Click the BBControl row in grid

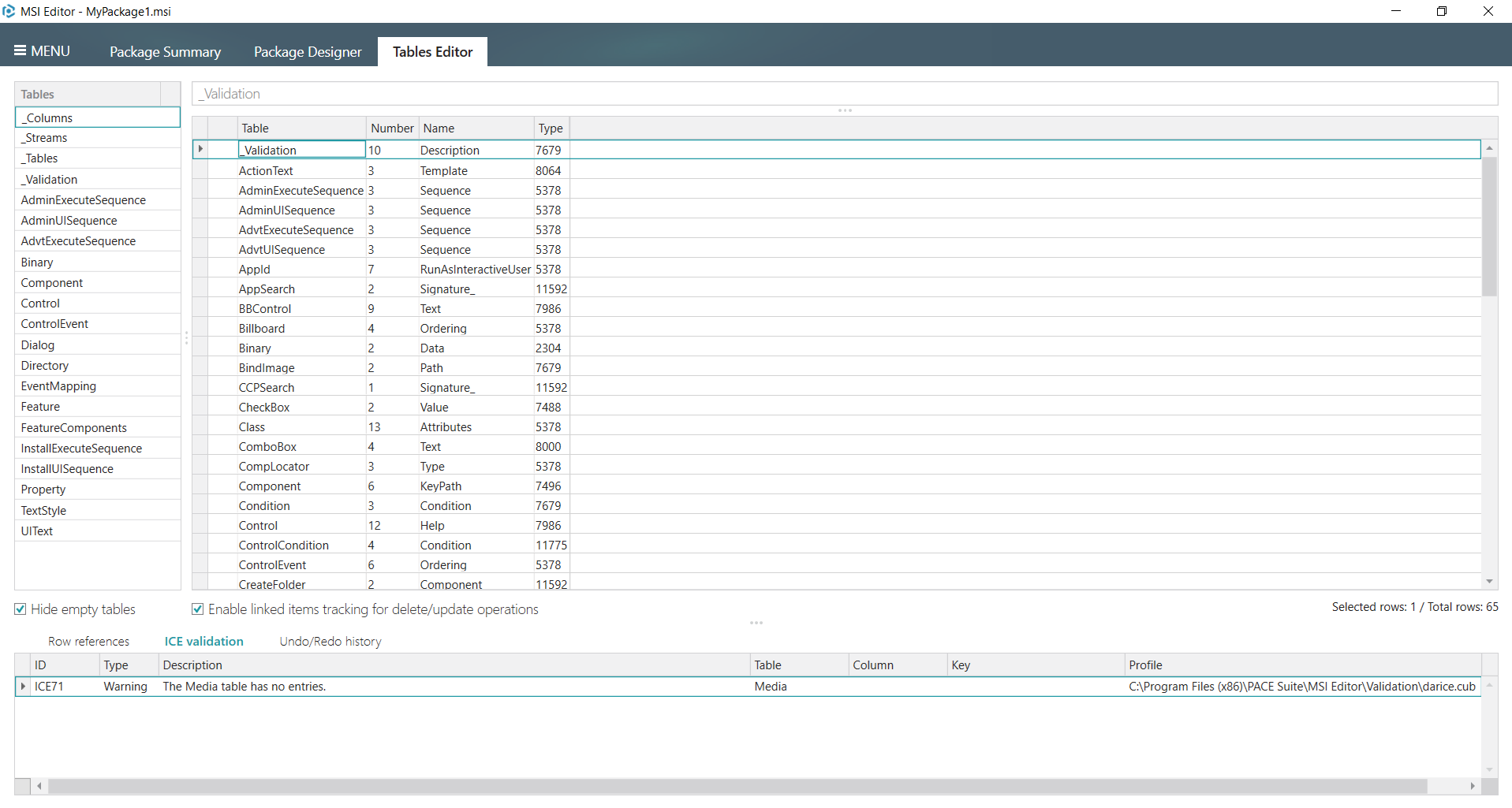point(836,309)
